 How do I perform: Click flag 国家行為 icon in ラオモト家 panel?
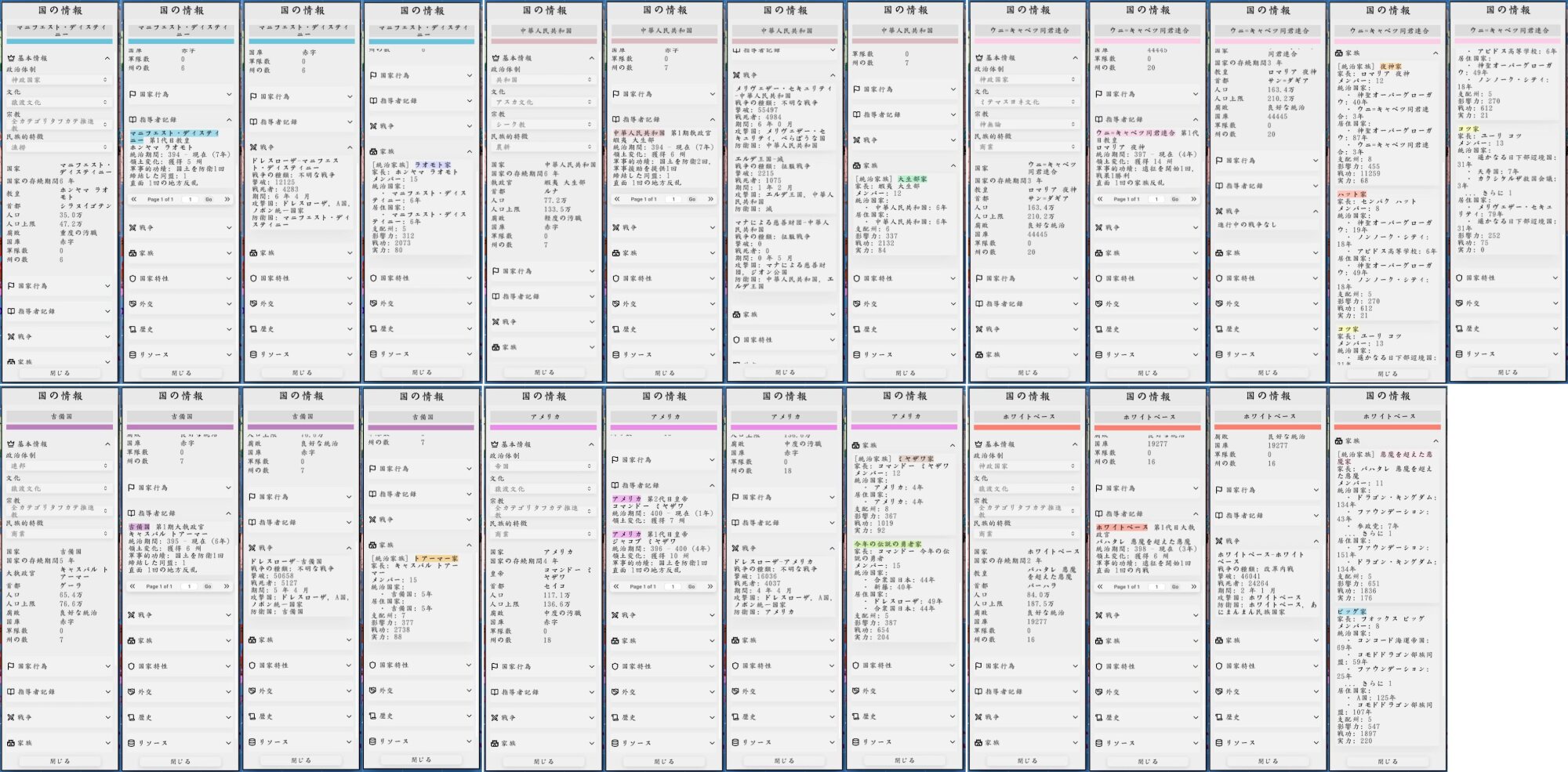373,76
